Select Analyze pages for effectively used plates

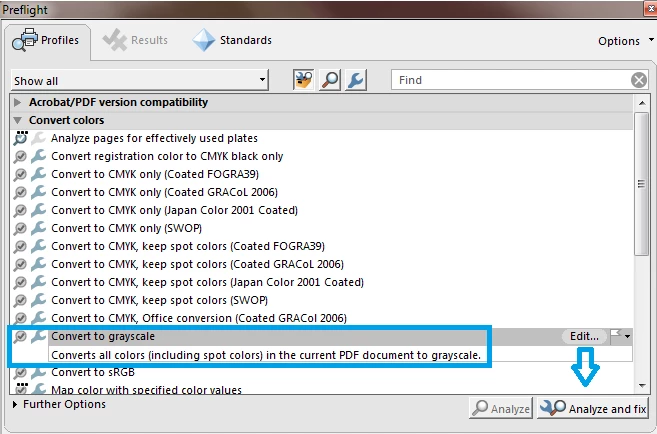pos(154,138)
